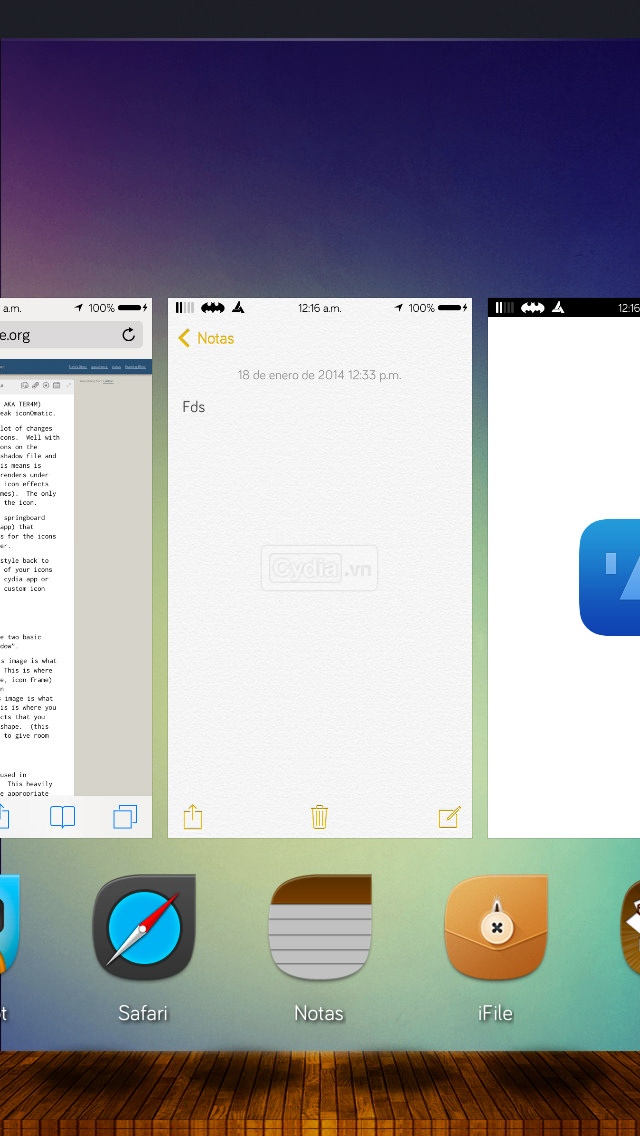Select the Safari preview card
Image resolution: width=640 pixels, height=1136 pixels.
pos(76,568)
